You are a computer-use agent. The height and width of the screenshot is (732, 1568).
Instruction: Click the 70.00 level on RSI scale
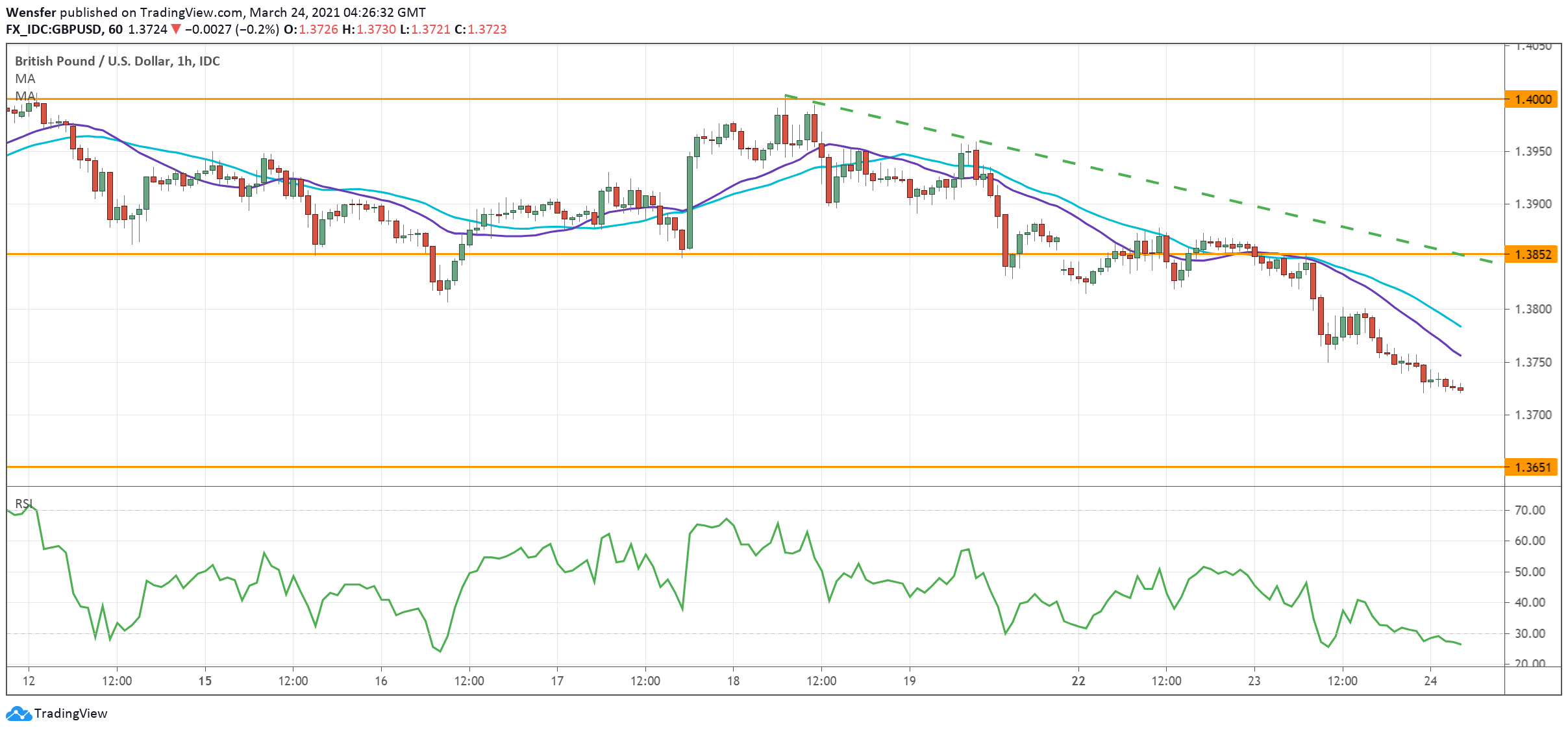click(1529, 510)
